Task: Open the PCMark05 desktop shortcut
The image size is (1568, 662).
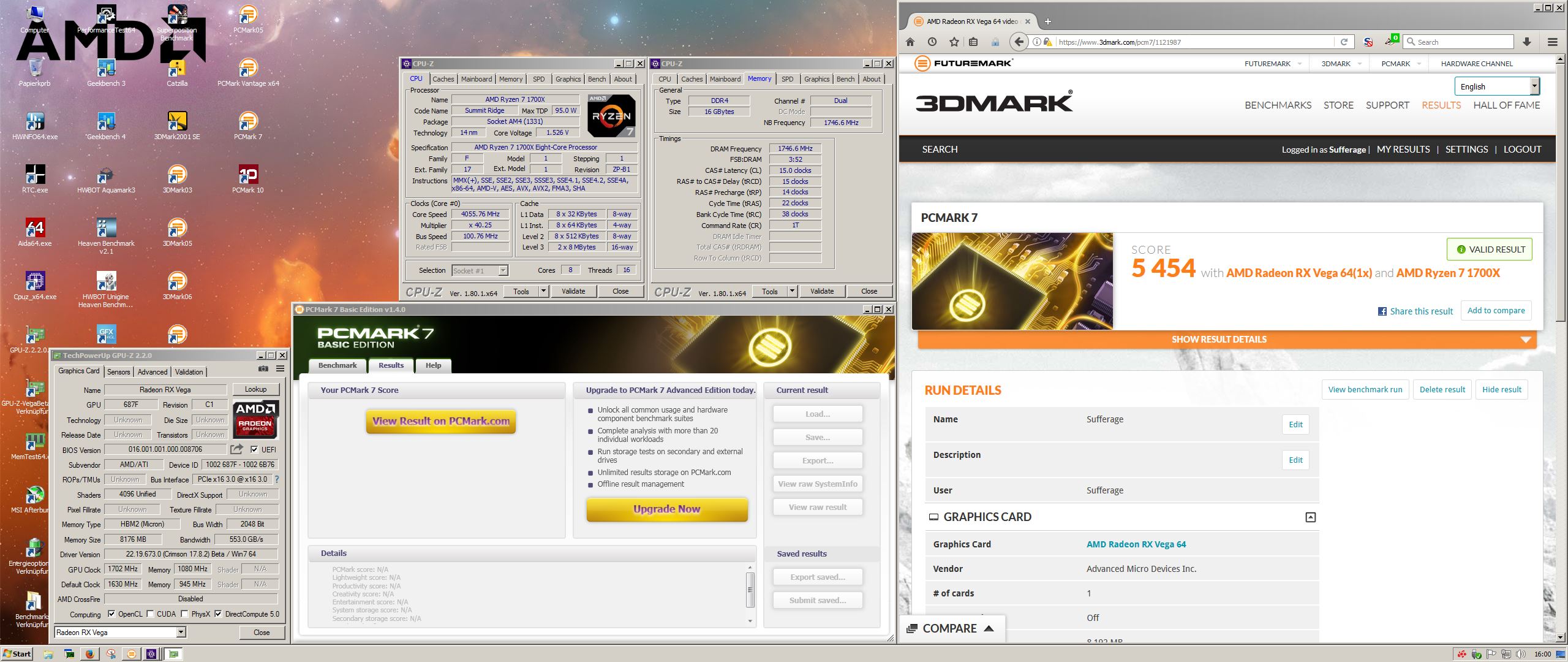Action: [x=248, y=18]
